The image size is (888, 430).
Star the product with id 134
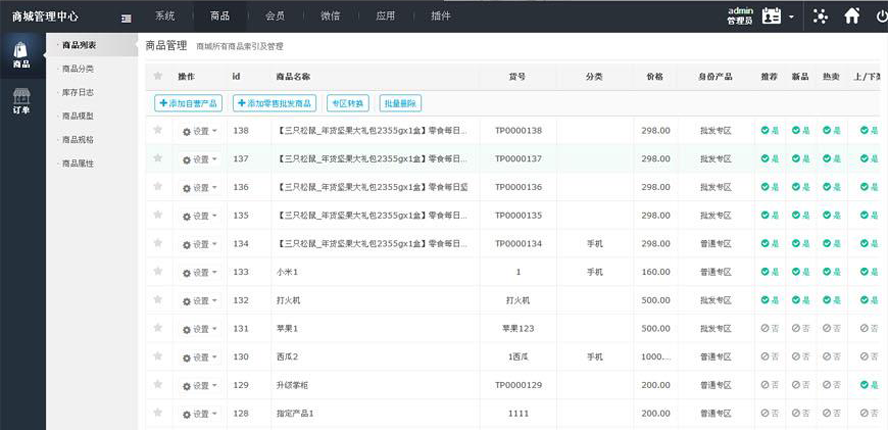(158, 243)
